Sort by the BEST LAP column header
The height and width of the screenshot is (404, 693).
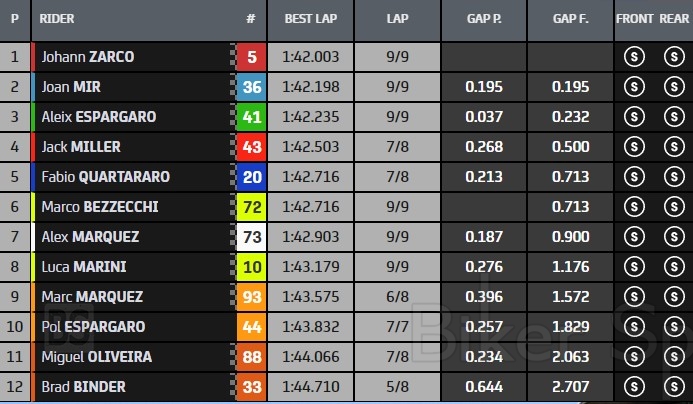tap(309, 19)
